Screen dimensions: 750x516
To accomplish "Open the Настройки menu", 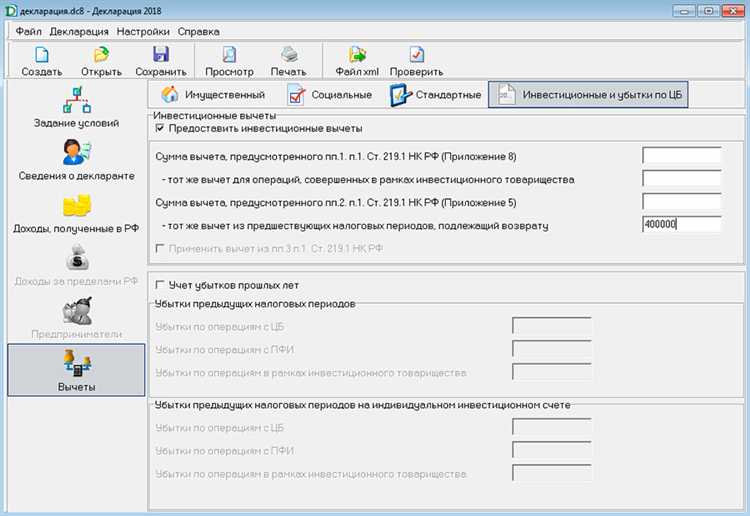I will point(143,32).
